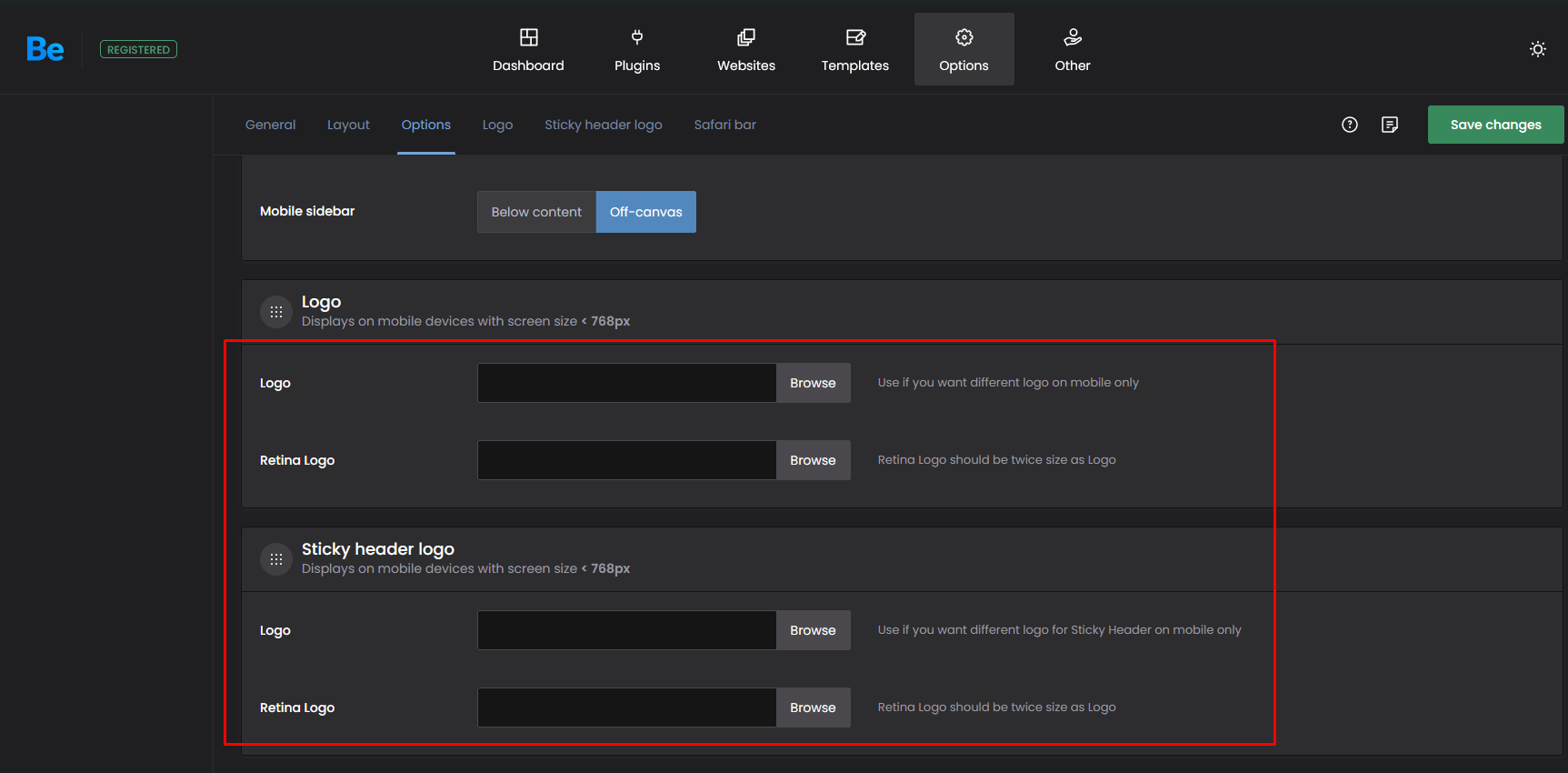
Task: Browse for Sticky header Retina Logo image
Action: [813, 708]
